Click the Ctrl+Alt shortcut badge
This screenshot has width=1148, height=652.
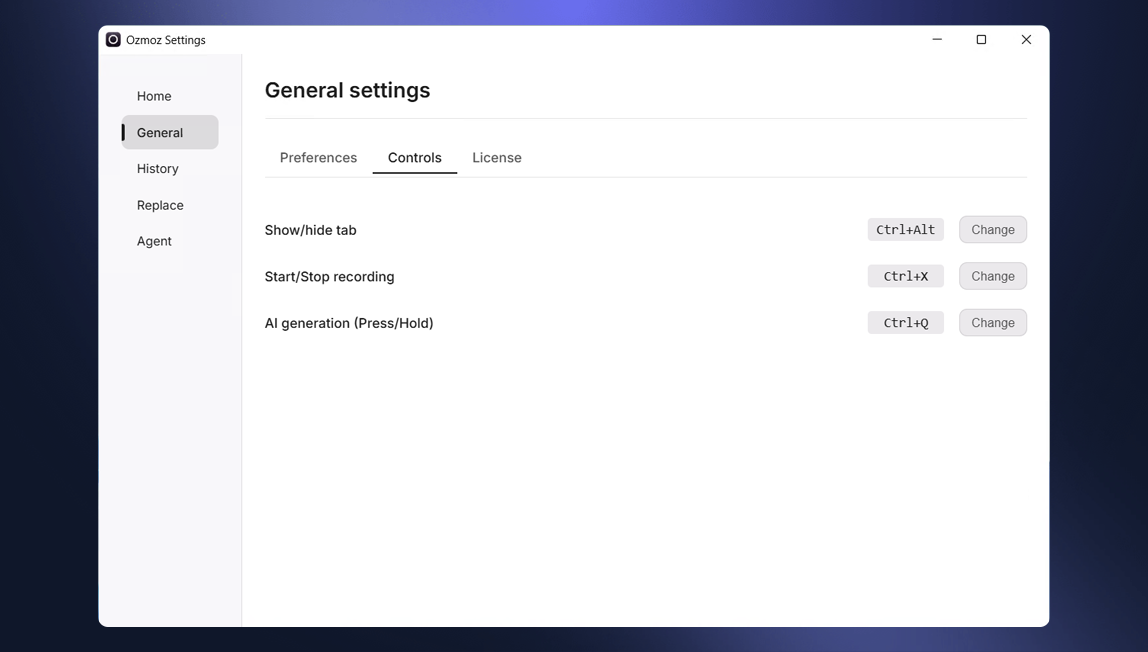[x=905, y=229]
